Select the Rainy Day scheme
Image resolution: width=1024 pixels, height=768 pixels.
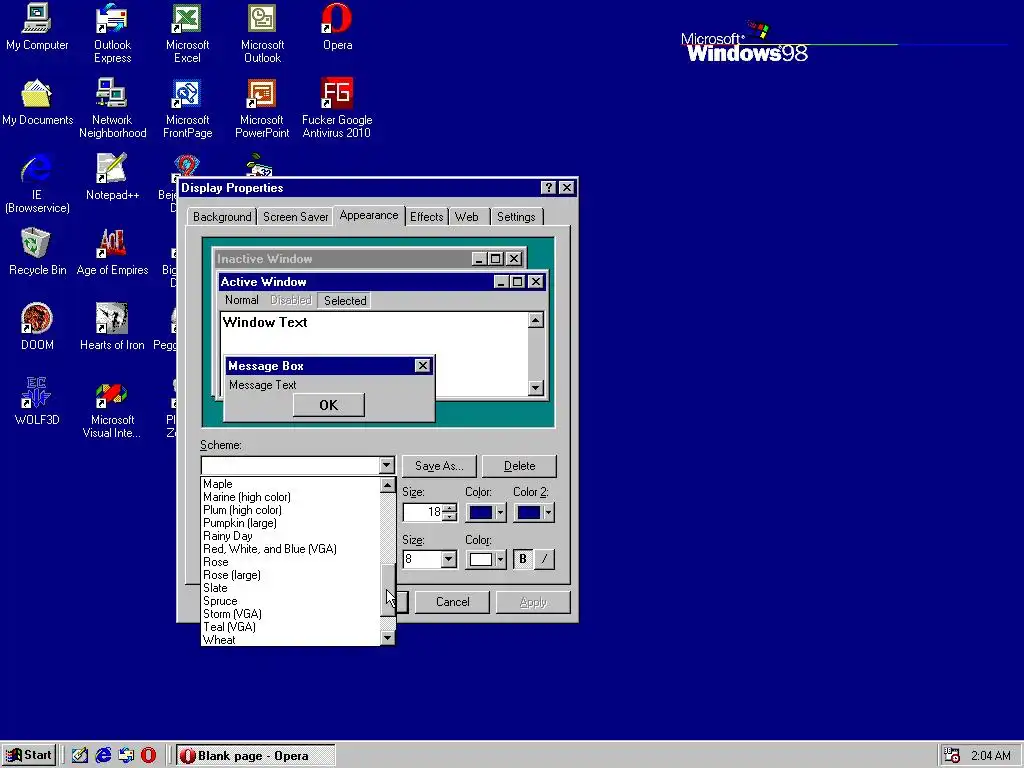290,536
